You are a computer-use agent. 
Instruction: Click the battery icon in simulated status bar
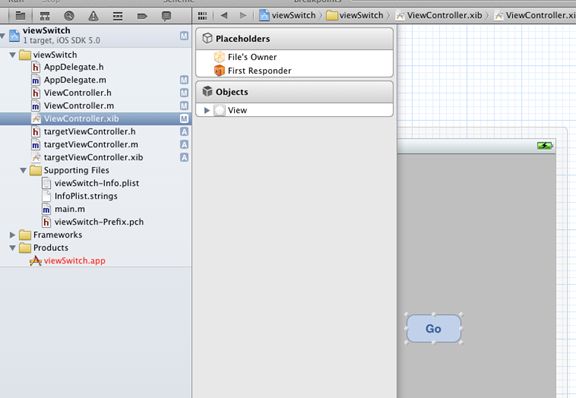pos(545,146)
